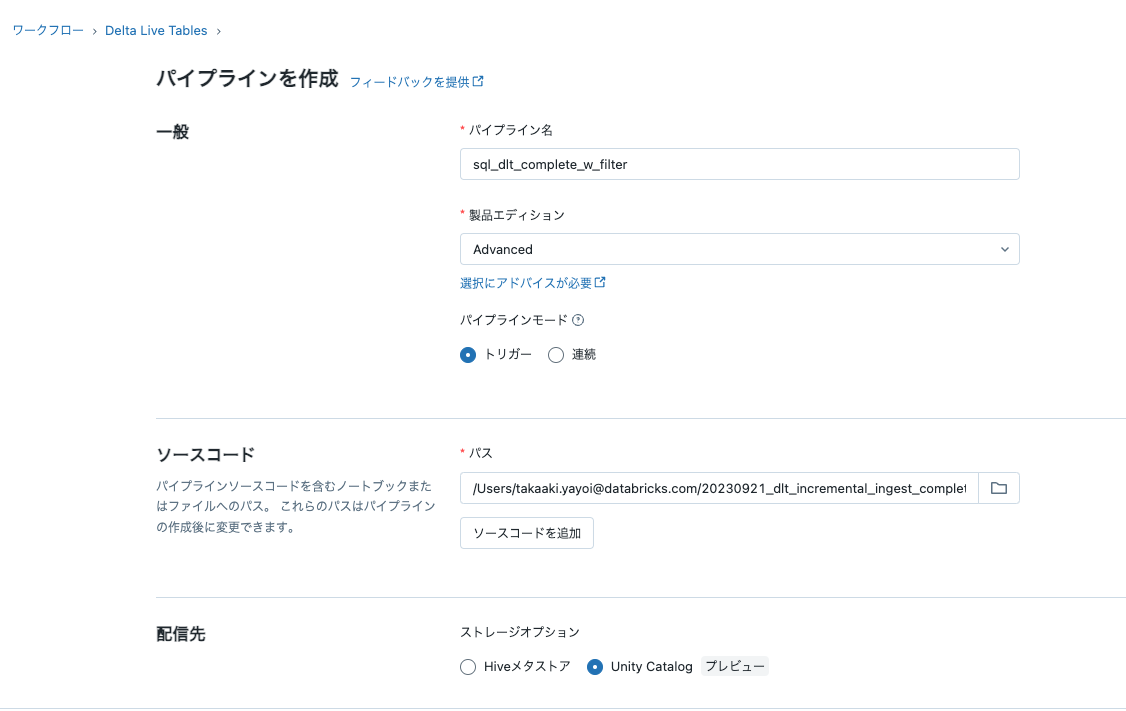1126x711 pixels.
Task: Click the dropdown chevron on the Advanced selector
Action: [1004, 249]
